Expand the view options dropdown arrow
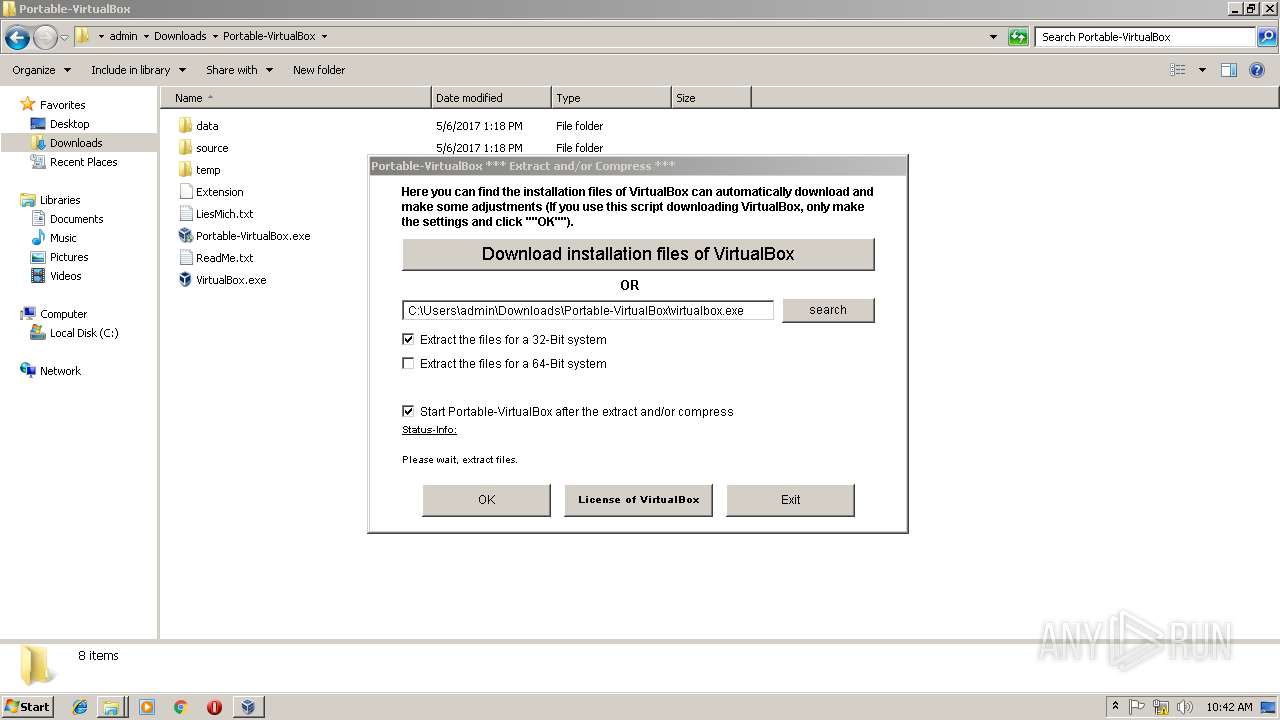Screen dimensions: 1280x720 tap(1202, 70)
